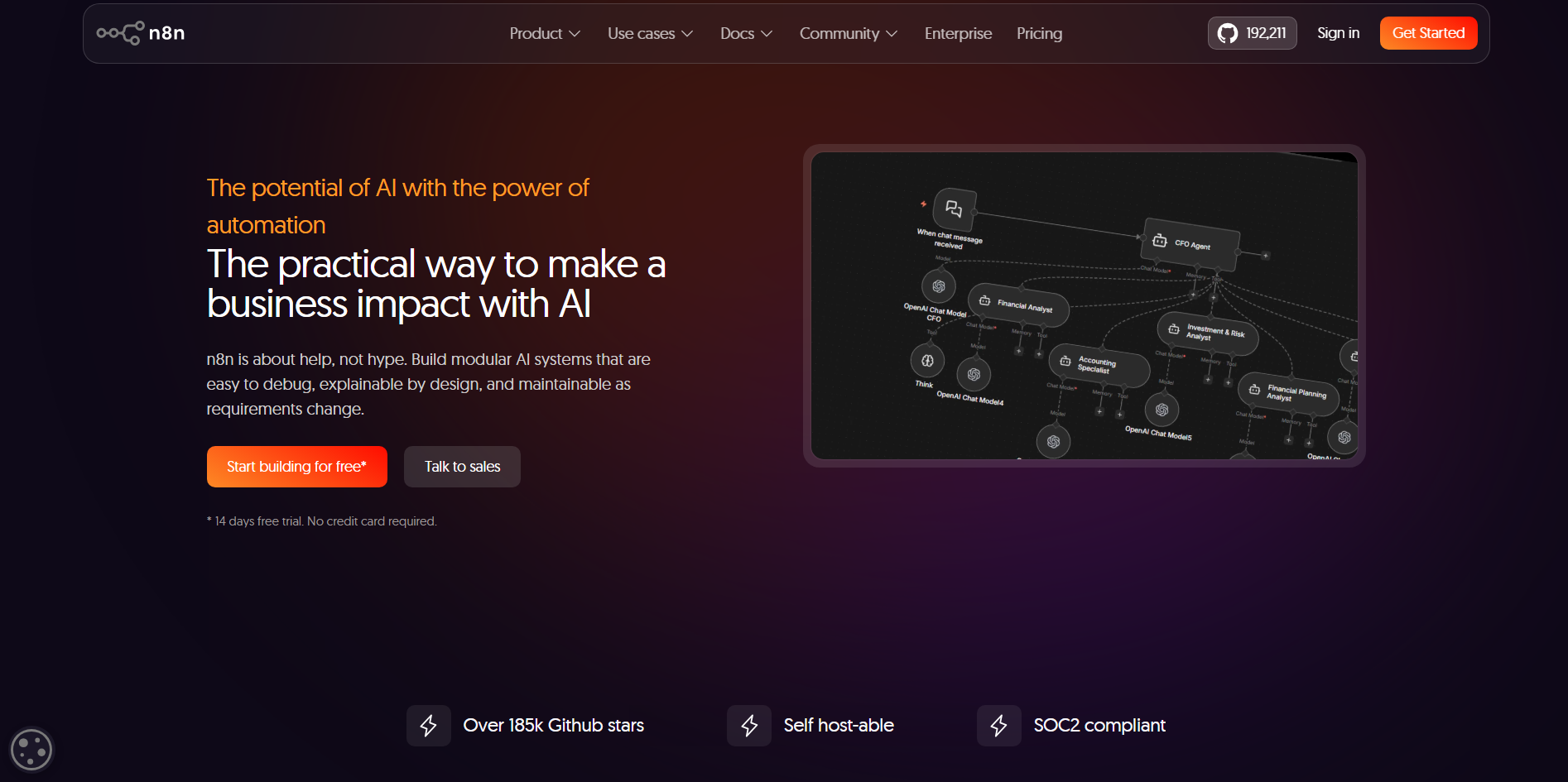This screenshot has width=1568, height=782.
Task: Select the Accounting Specialist node
Action: [1099, 365]
